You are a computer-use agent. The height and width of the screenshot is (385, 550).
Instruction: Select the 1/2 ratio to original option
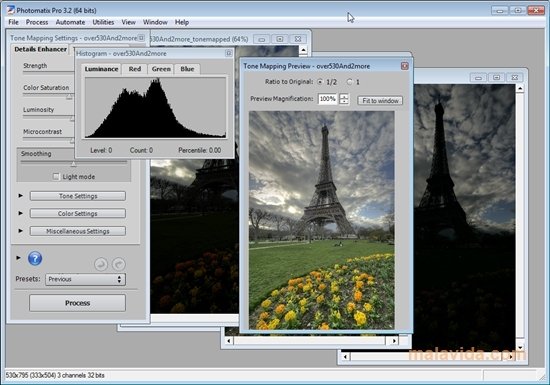320,82
